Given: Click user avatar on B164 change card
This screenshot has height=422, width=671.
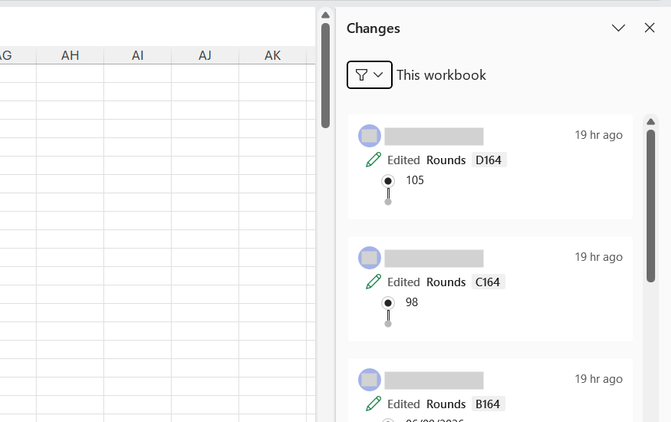Looking at the screenshot, I should point(370,380).
